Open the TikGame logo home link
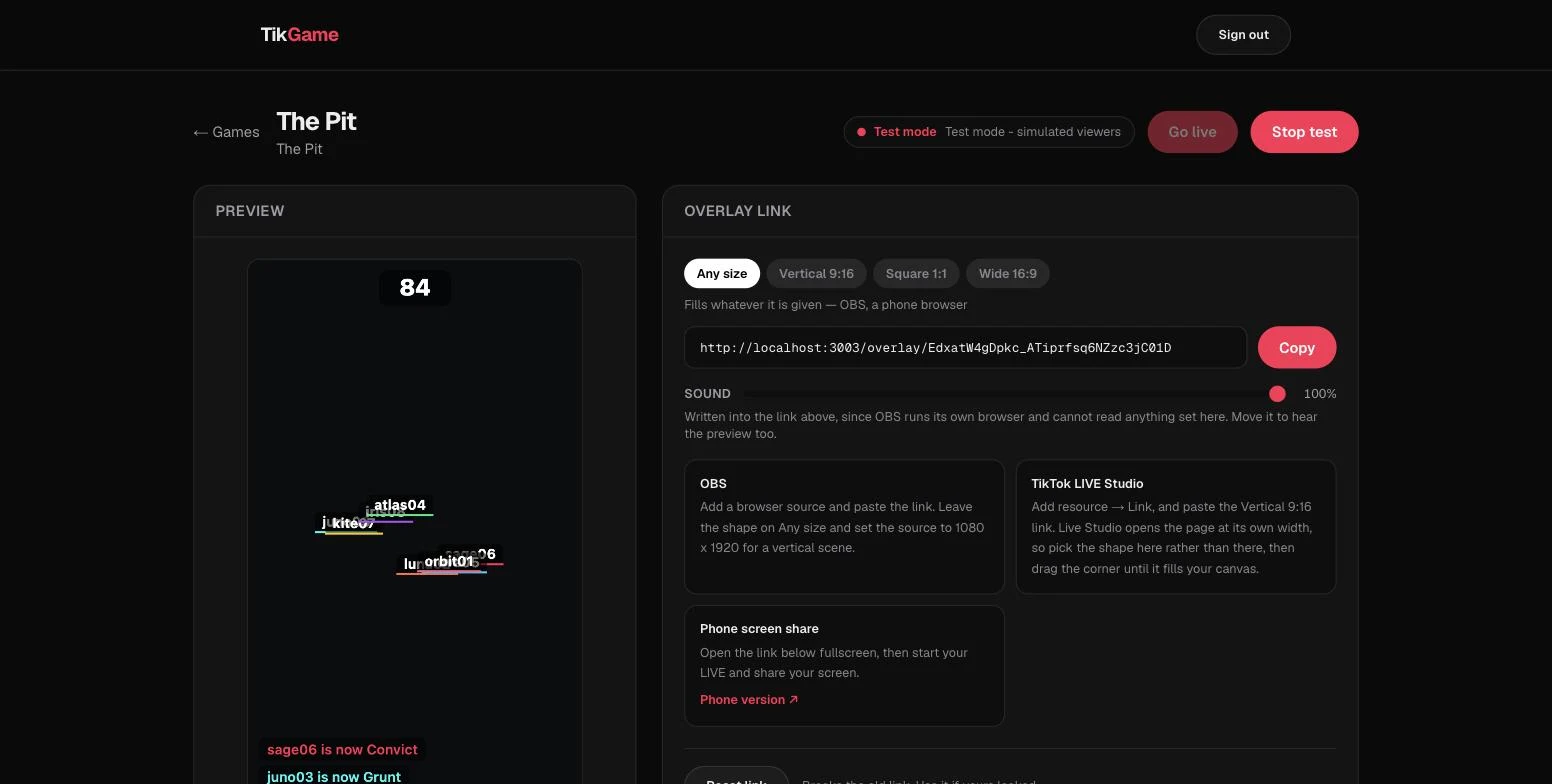Image resolution: width=1552 pixels, height=784 pixels. (x=299, y=35)
